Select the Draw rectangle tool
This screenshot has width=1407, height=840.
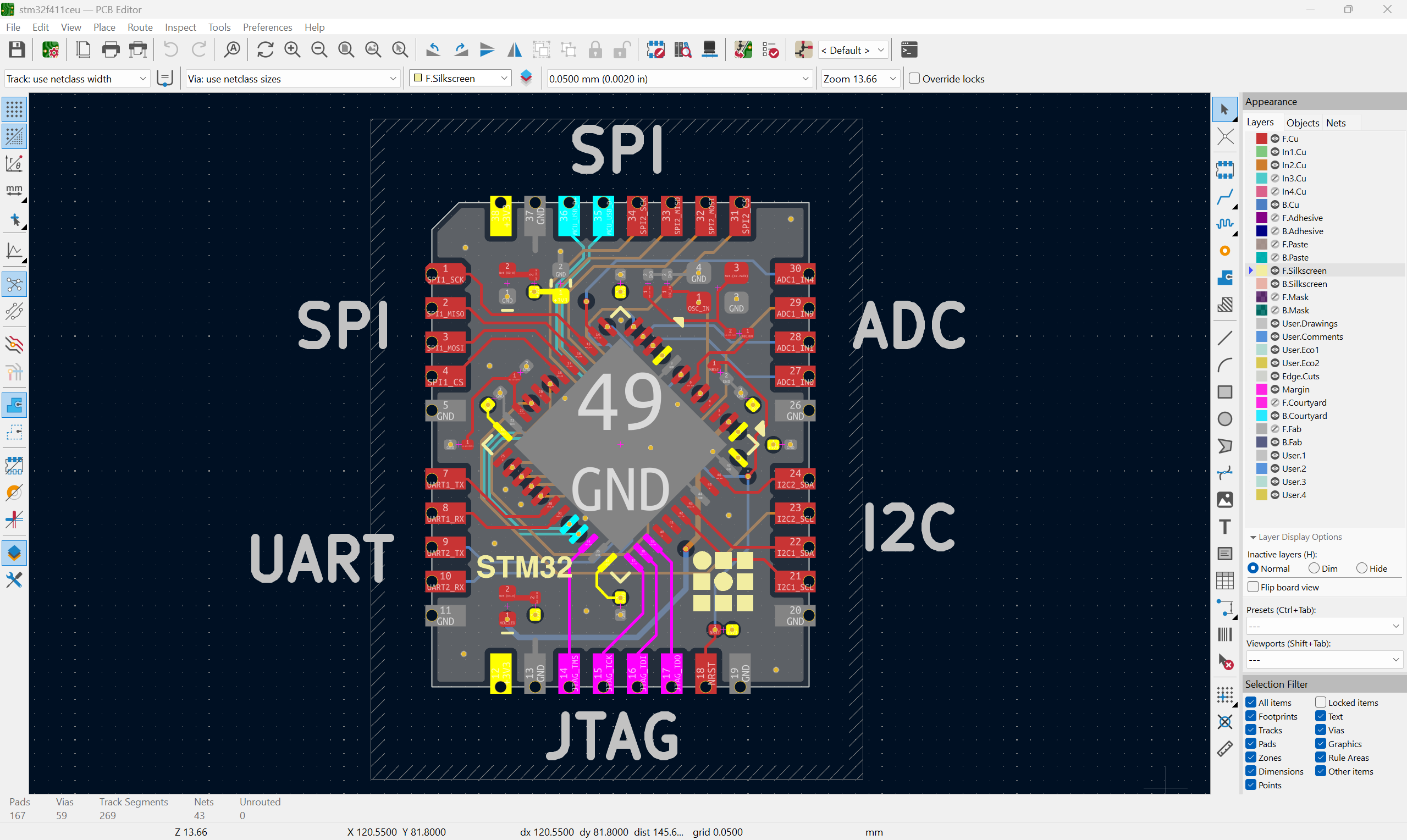pyautogui.click(x=1225, y=392)
